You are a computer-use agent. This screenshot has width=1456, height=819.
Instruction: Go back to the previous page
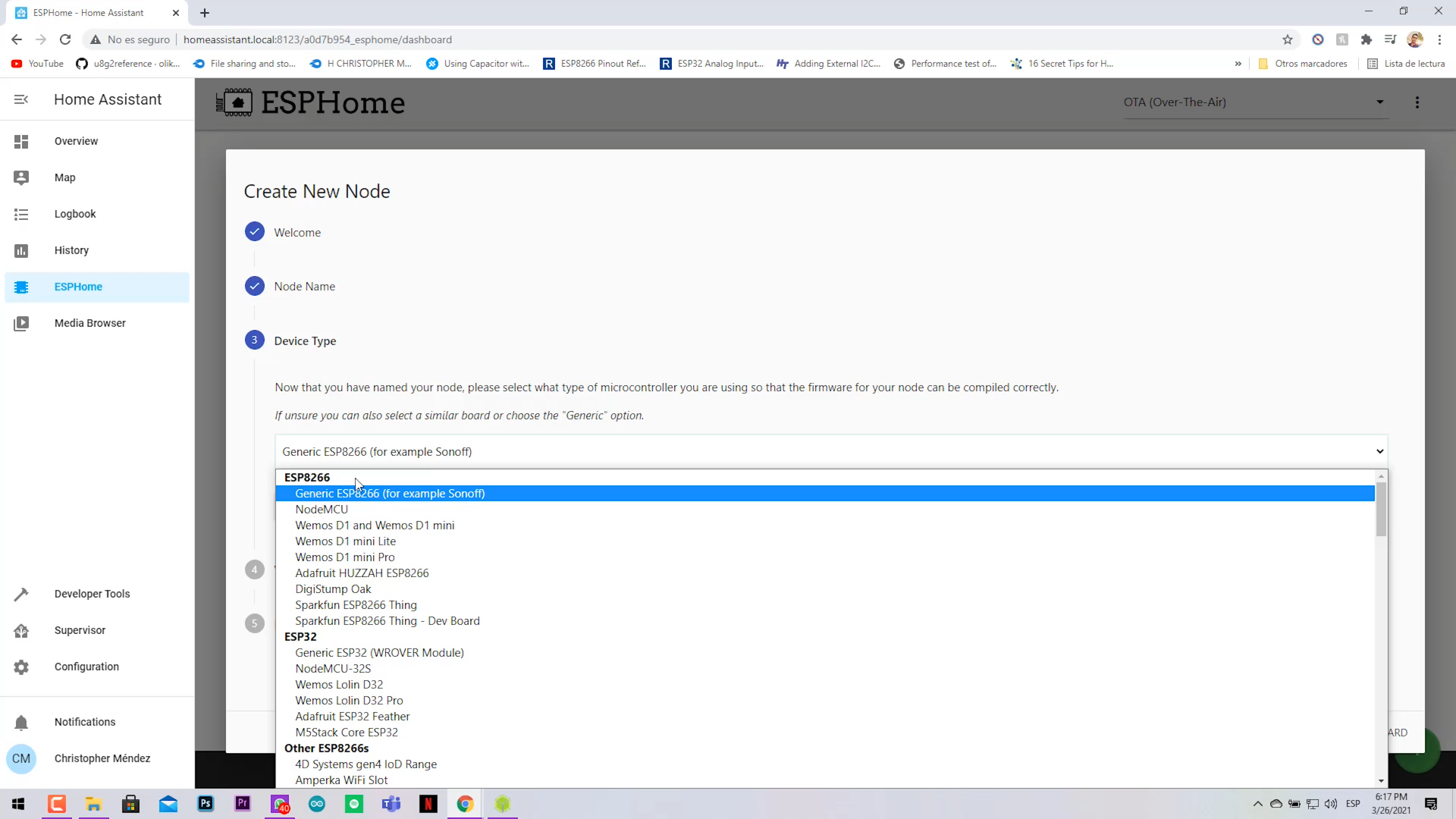click(x=17, y=39)
